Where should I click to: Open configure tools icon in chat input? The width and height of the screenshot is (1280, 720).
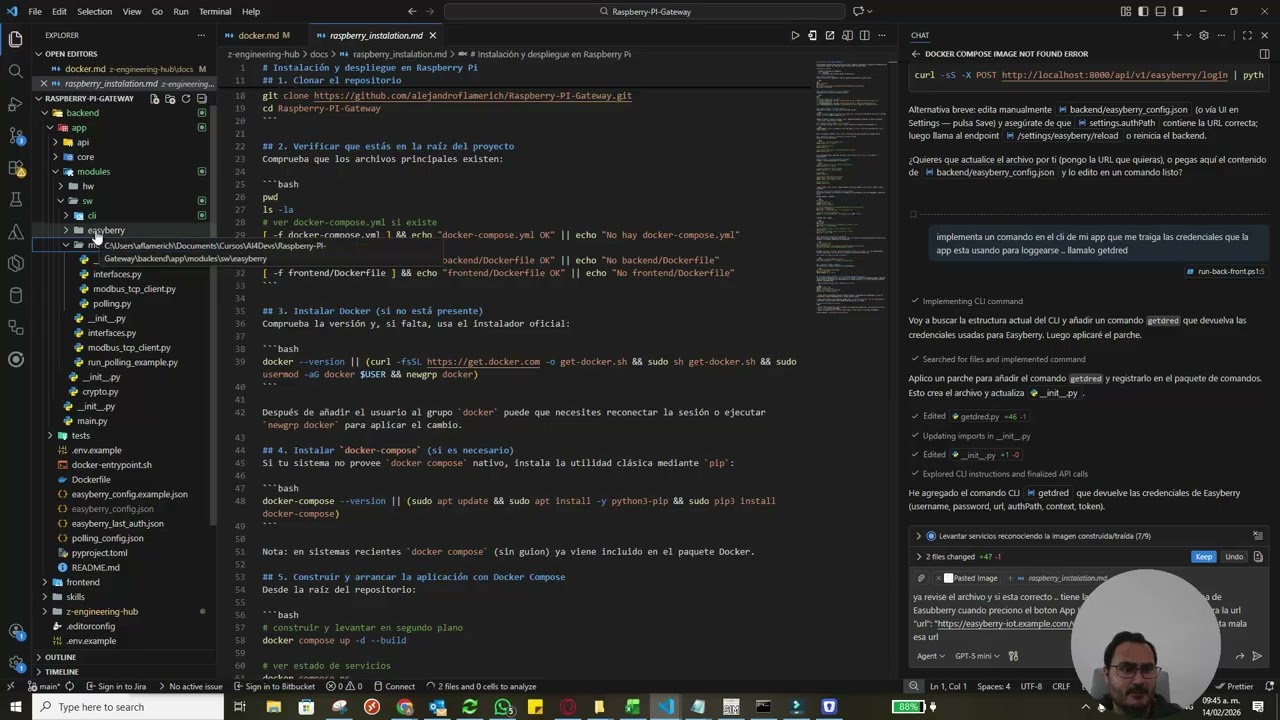1013,656
